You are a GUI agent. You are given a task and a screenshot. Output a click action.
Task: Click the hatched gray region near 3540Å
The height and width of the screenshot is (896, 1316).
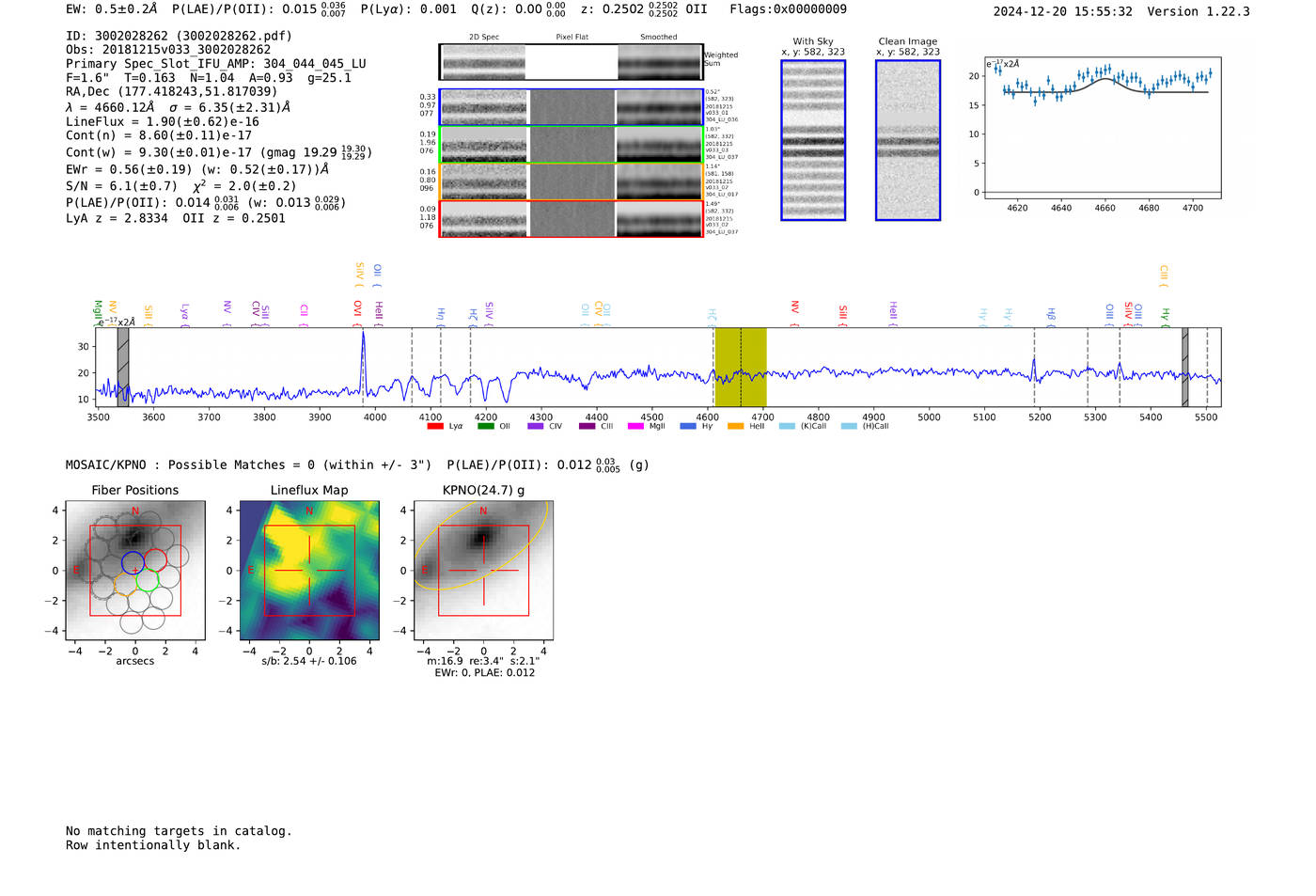tap(123, 368)
